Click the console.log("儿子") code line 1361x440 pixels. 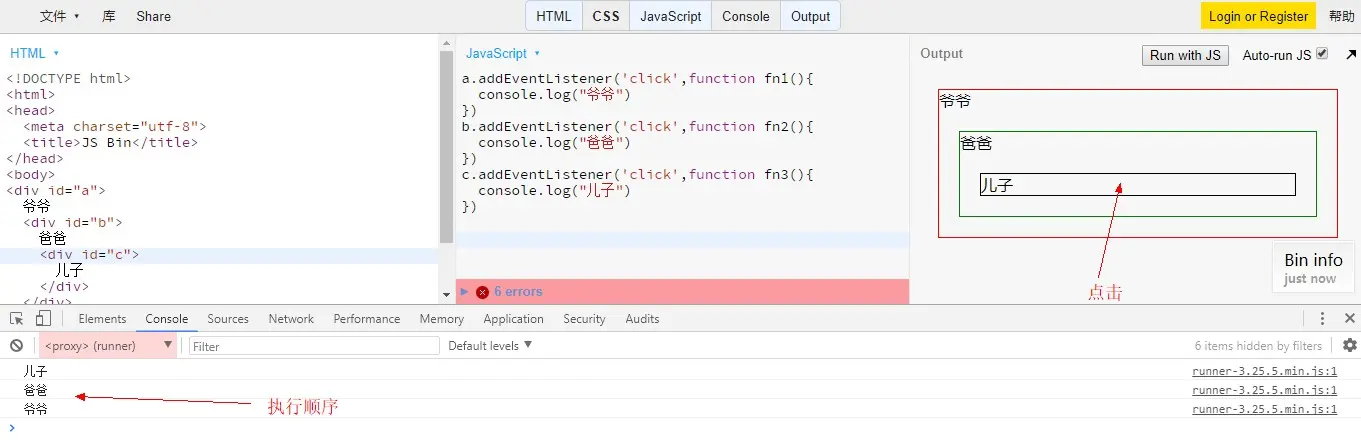click(x=555, y=191)
